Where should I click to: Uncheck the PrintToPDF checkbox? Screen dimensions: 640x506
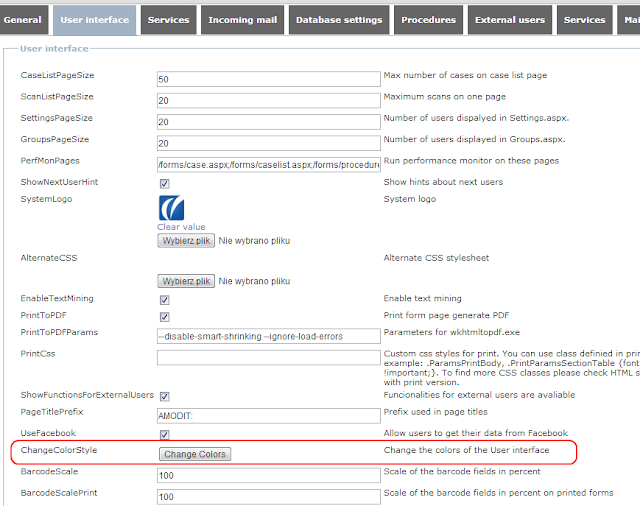click(164, 317)
